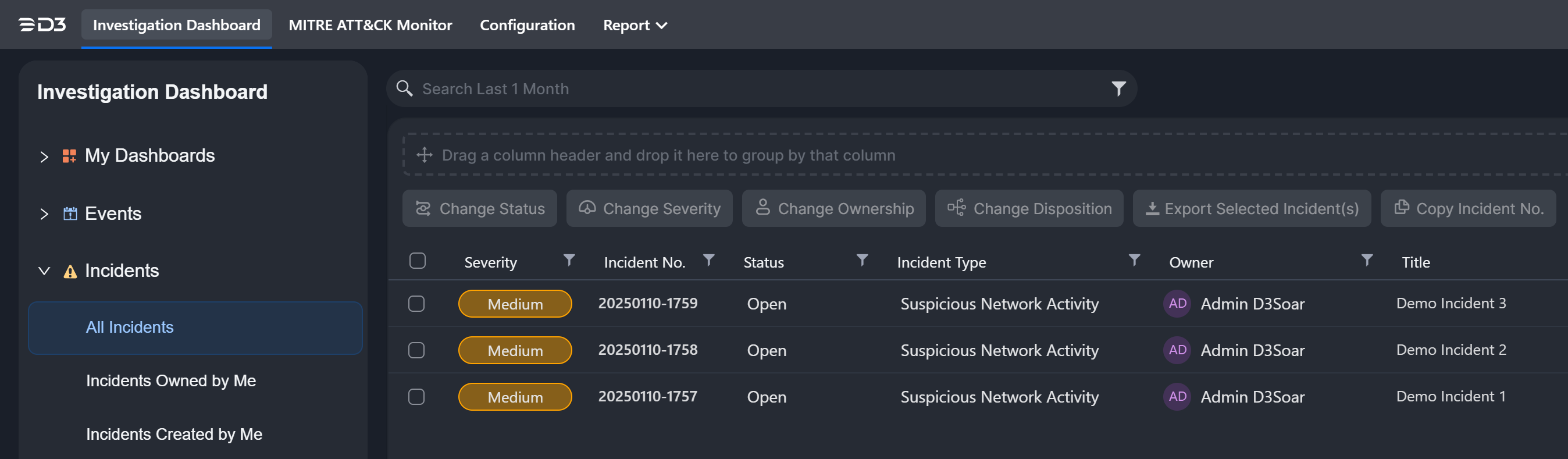Open the Status column filter
This screenshot has width=1568, height=459.
(861, 261)
